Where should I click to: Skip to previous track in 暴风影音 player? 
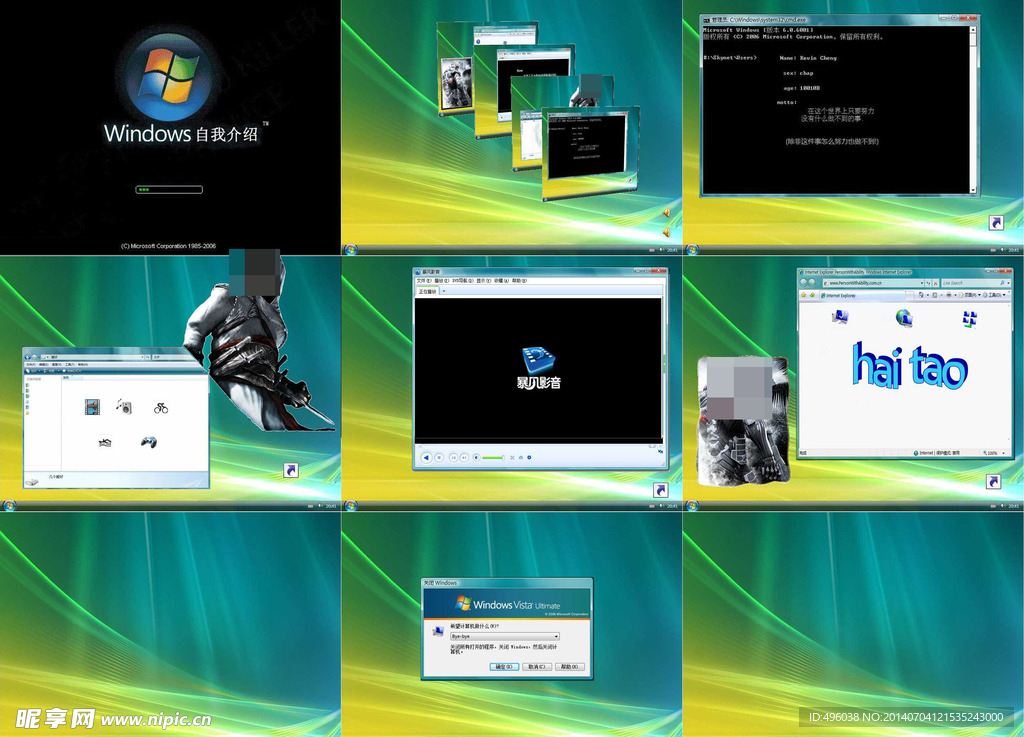click(x=453, y=458)
